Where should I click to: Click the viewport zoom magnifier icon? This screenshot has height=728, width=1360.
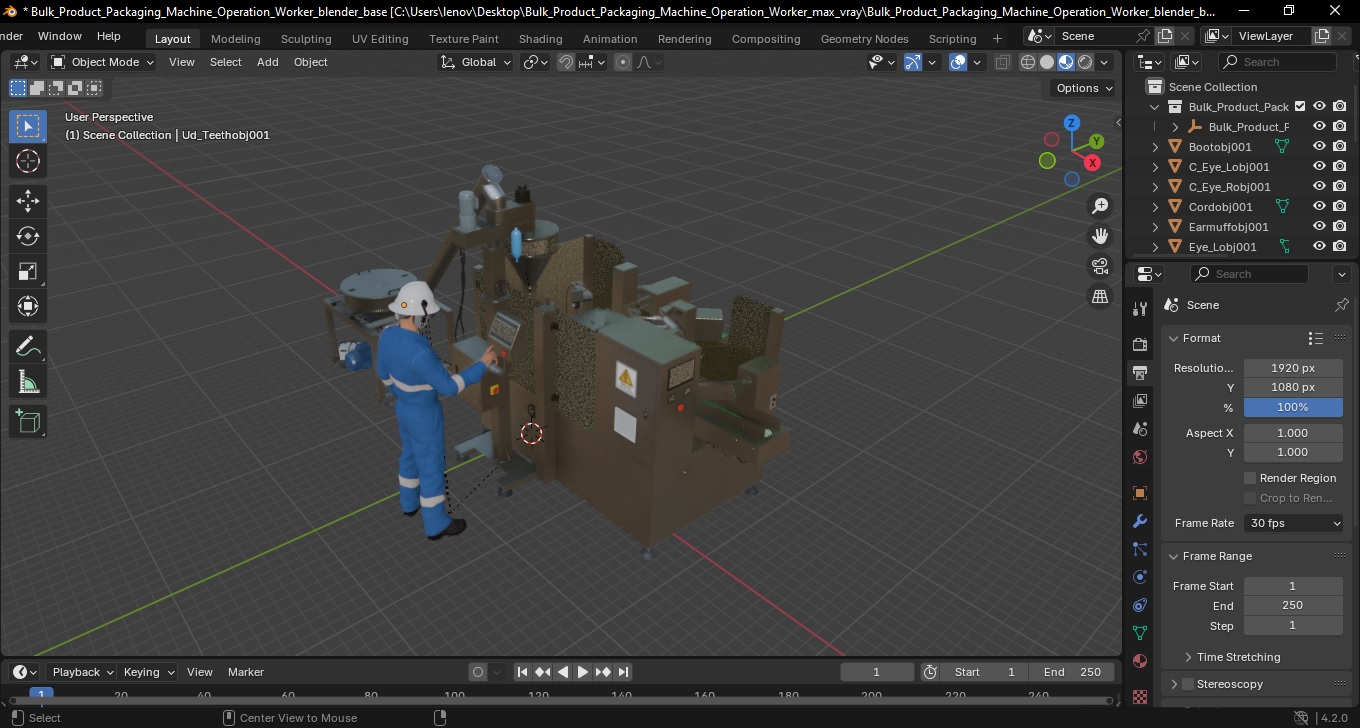tap(1100, 206)
